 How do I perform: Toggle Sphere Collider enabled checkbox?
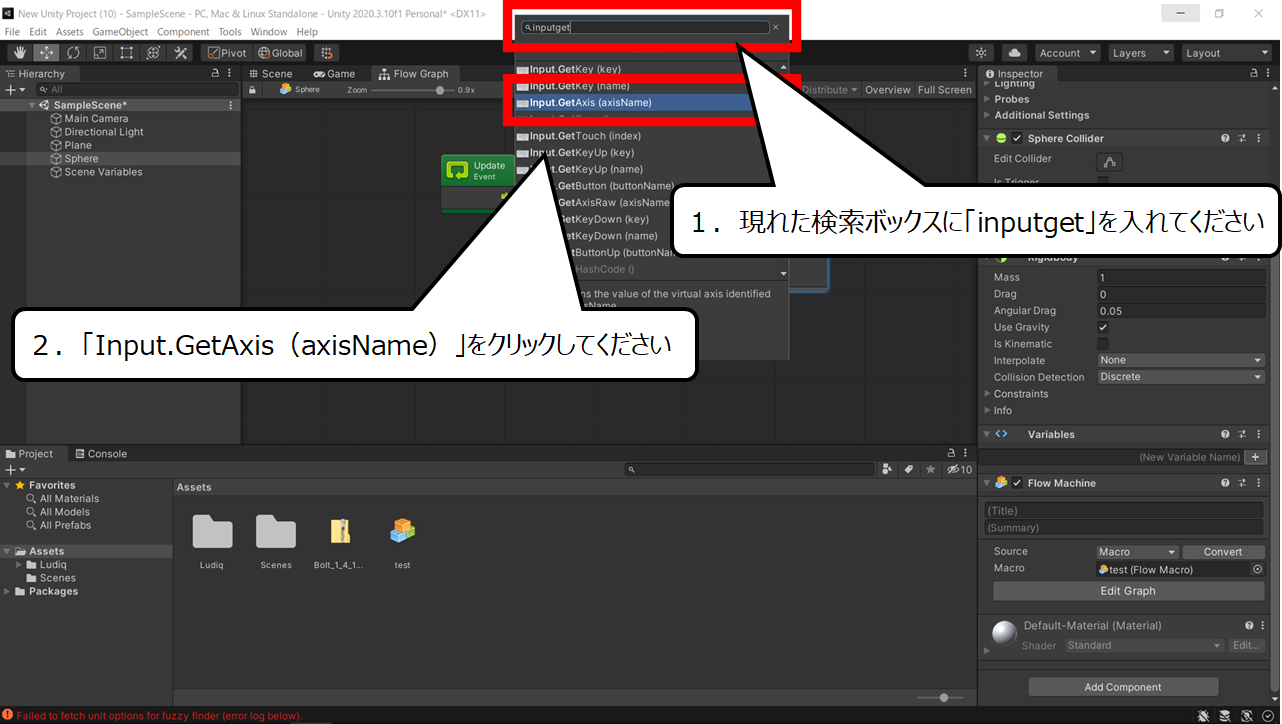[x=1017, y=139]
